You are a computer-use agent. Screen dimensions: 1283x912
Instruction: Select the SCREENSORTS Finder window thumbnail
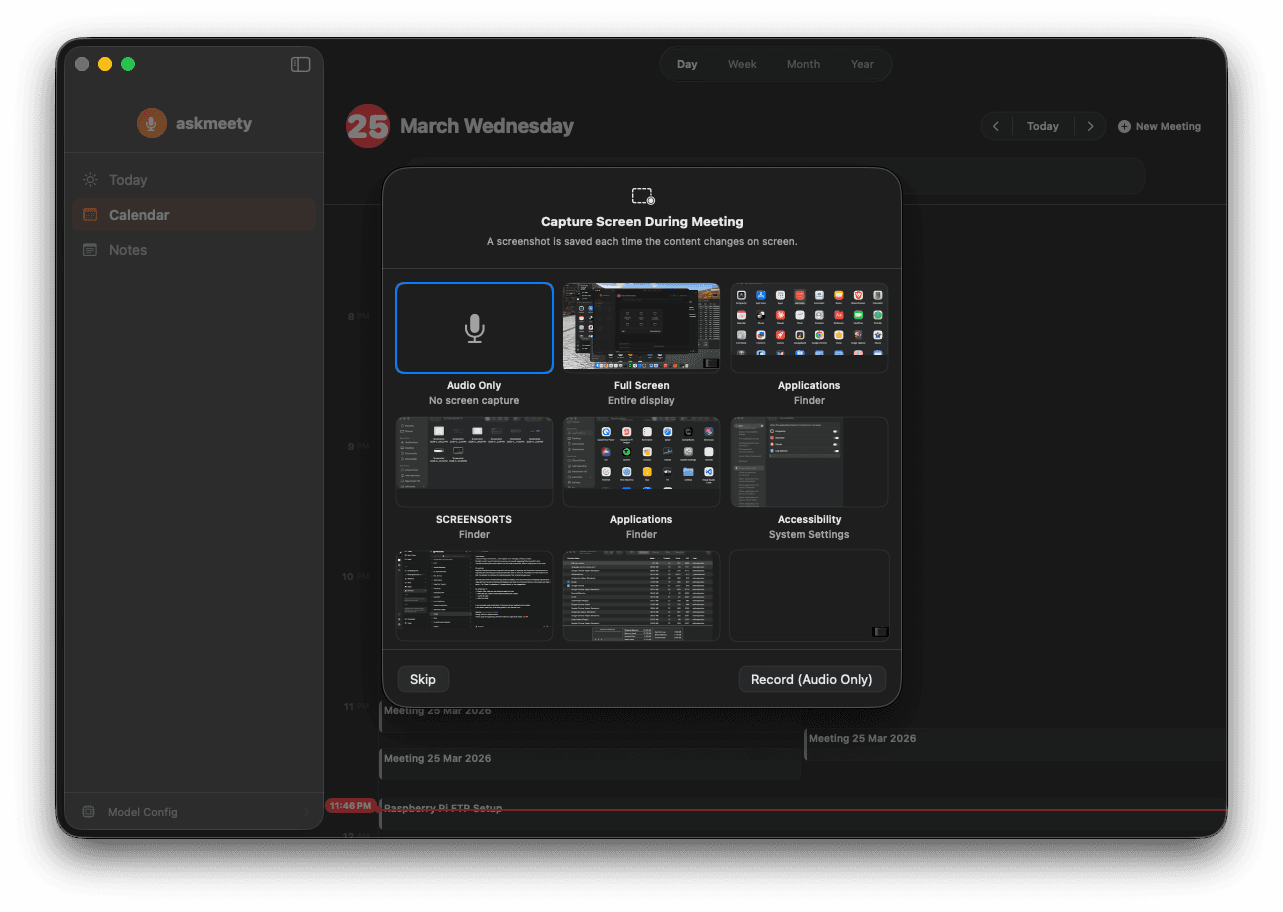[x=474, y=462]
